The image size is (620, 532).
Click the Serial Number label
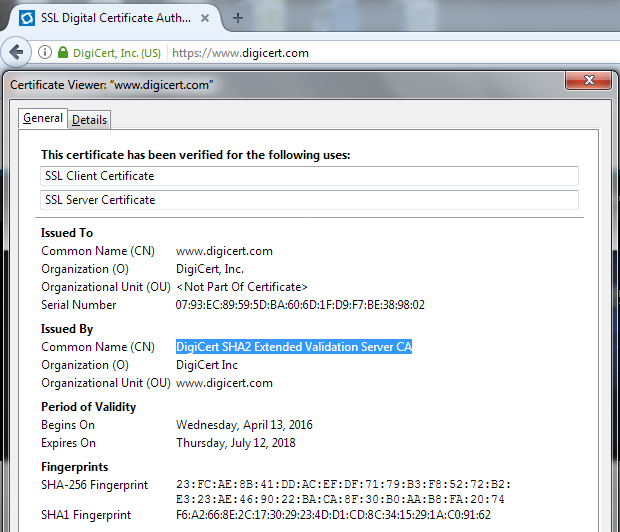click(79, 305)
